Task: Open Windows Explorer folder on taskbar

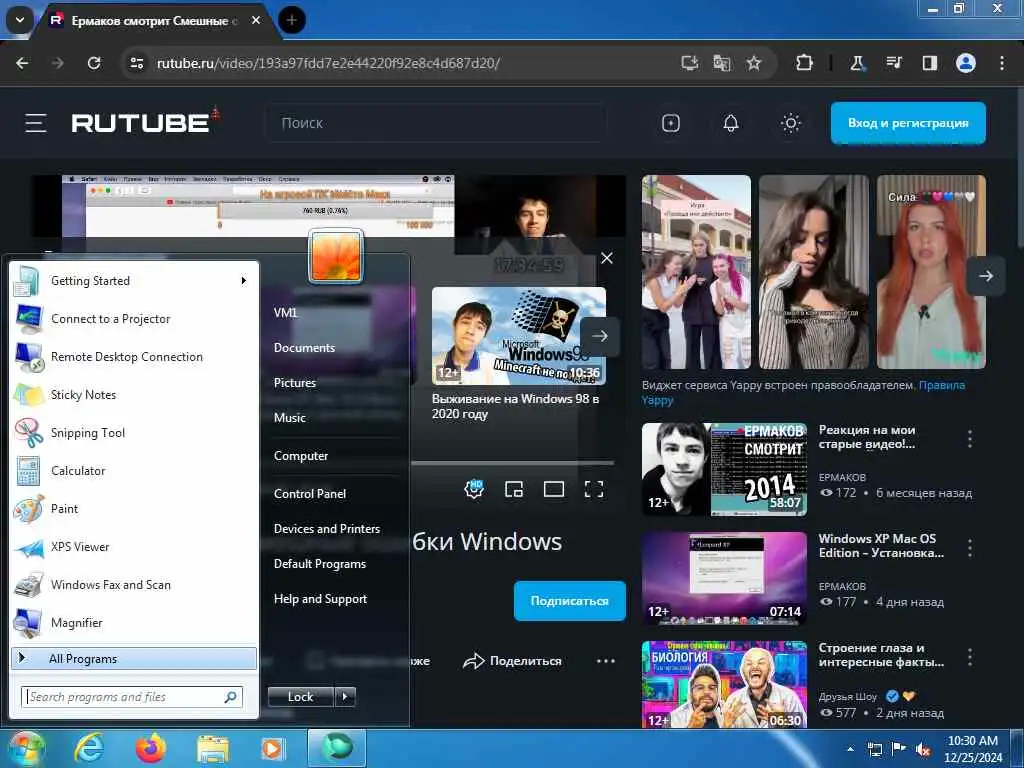Action: tap(213, 749)
